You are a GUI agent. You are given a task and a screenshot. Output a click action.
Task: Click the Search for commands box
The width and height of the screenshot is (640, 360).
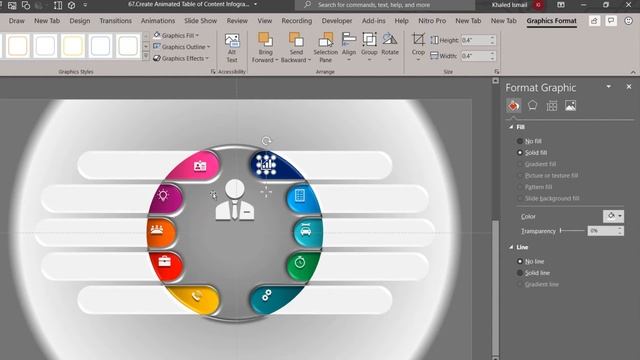click(x=385, y=5)
